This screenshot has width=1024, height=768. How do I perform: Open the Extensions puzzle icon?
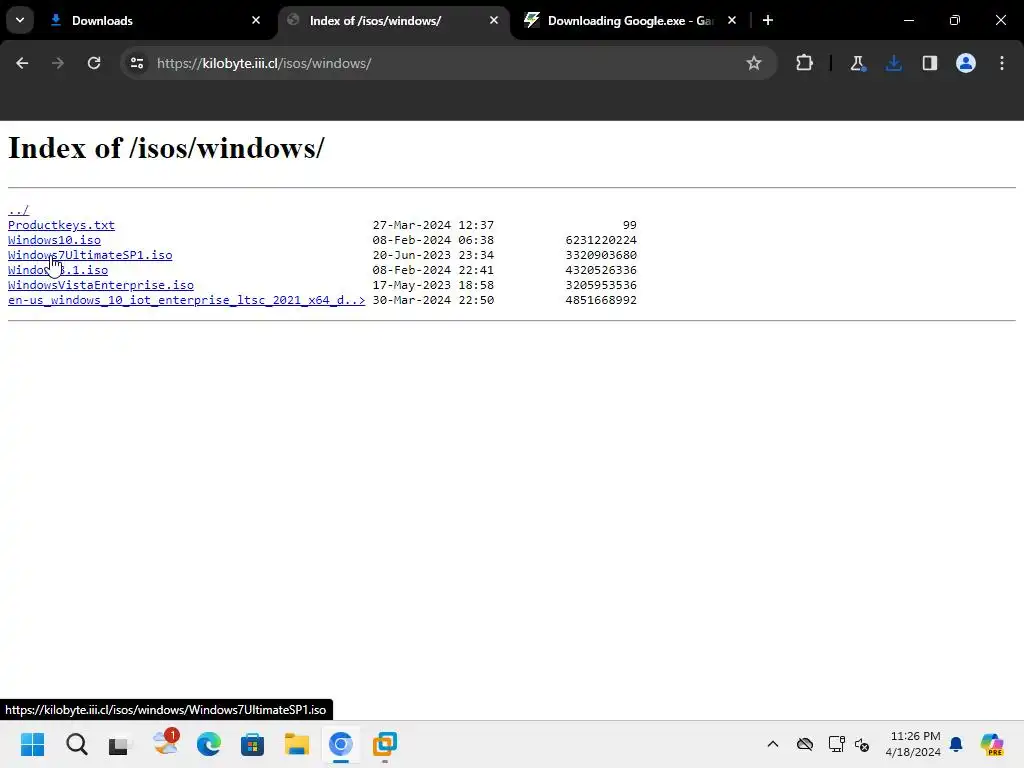click(805, 63)
